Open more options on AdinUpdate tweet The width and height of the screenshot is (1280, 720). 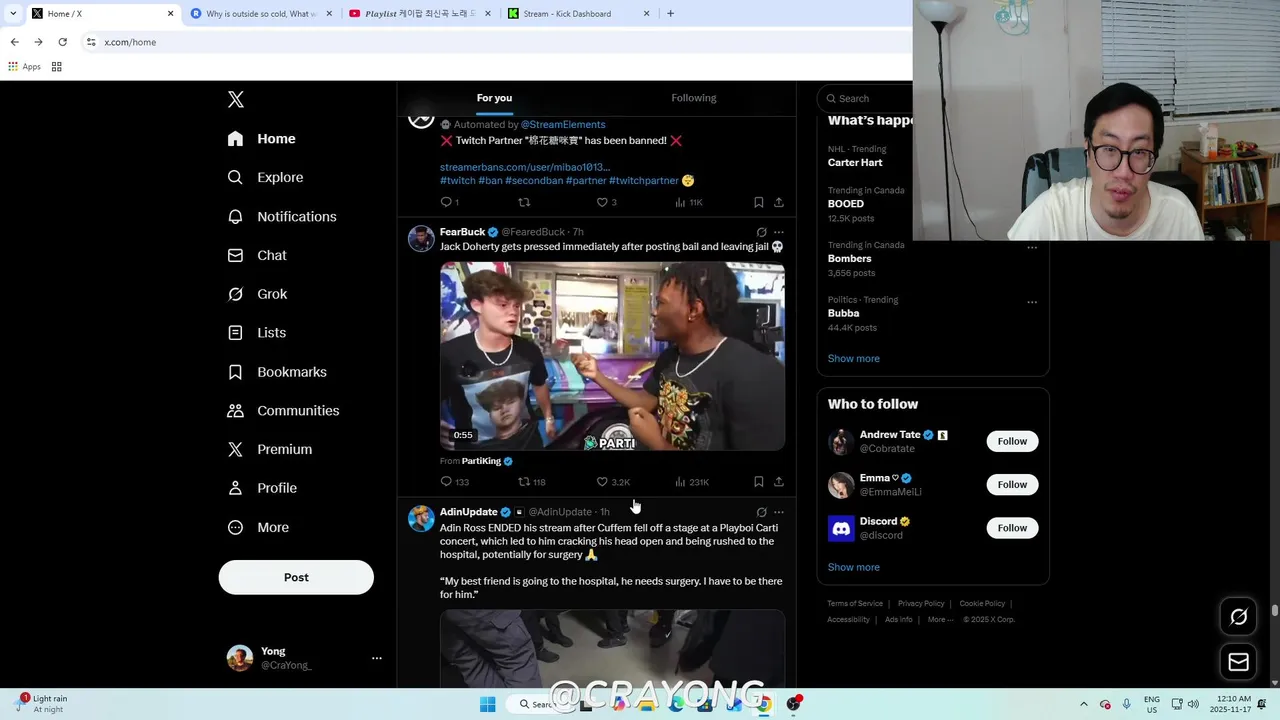coord(779,512)
